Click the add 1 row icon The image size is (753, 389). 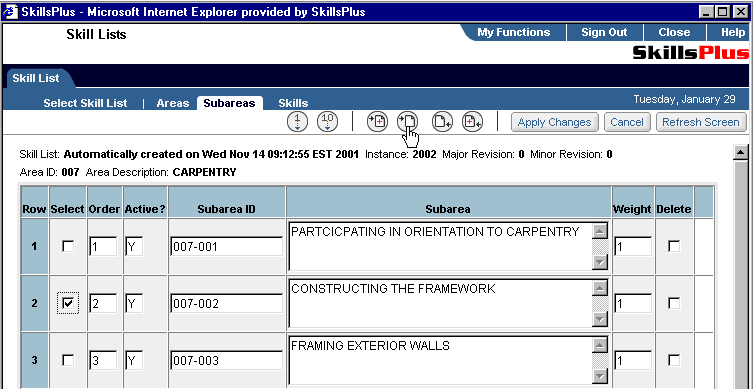297,122
